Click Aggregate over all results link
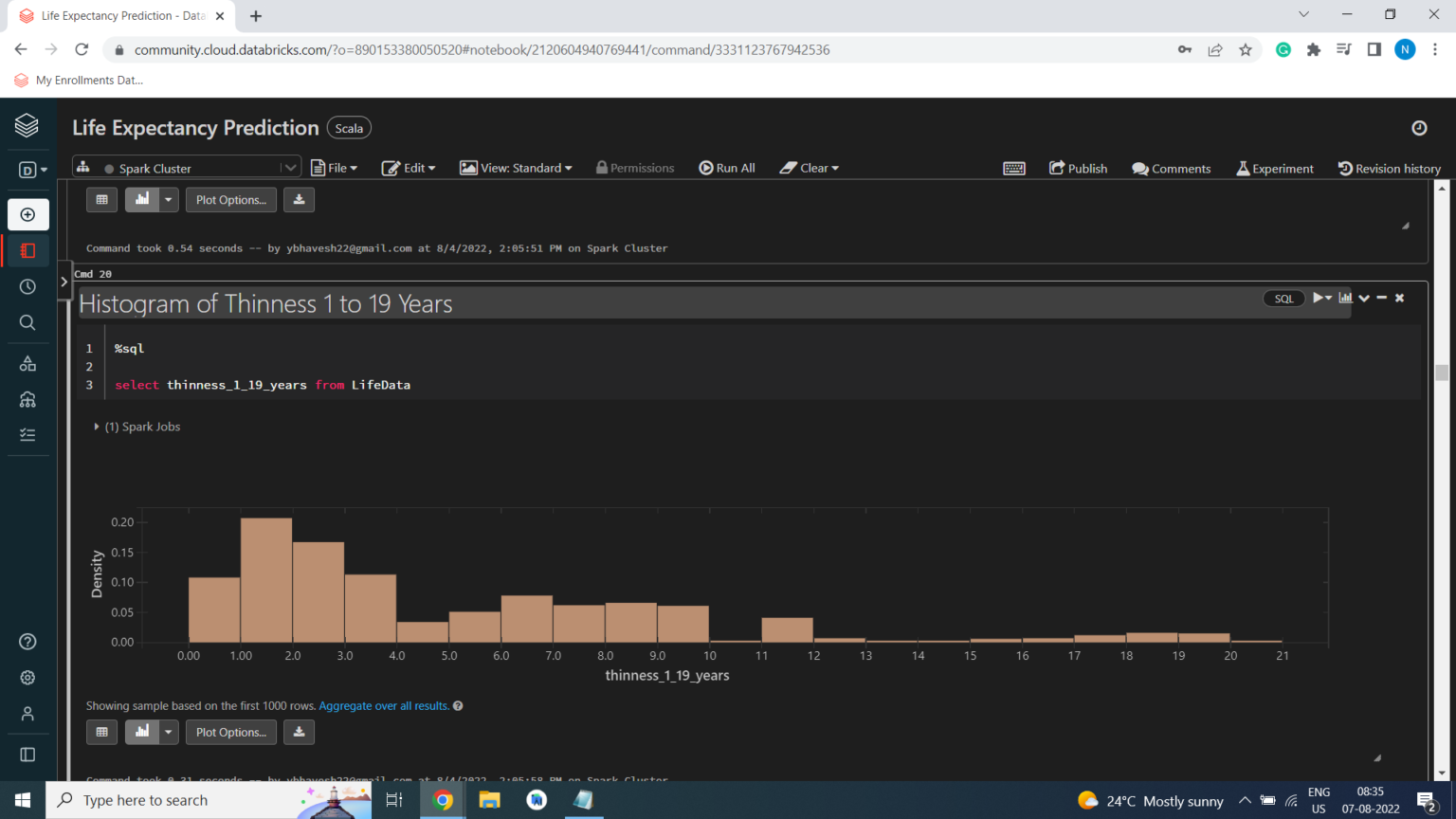The image size is (1456, 819). click(x=384, y=706)
